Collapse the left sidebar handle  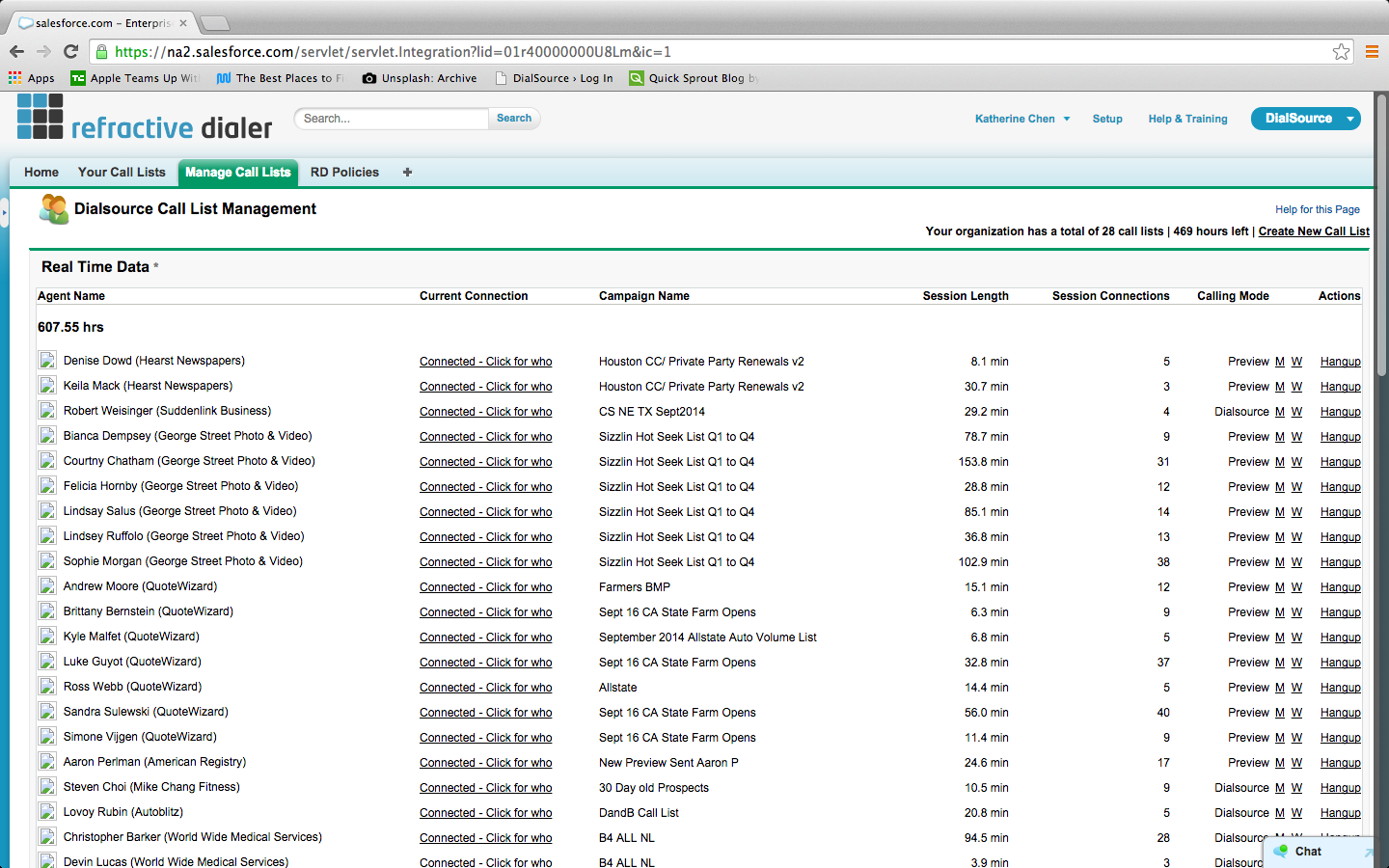click(x=5, y=212)
